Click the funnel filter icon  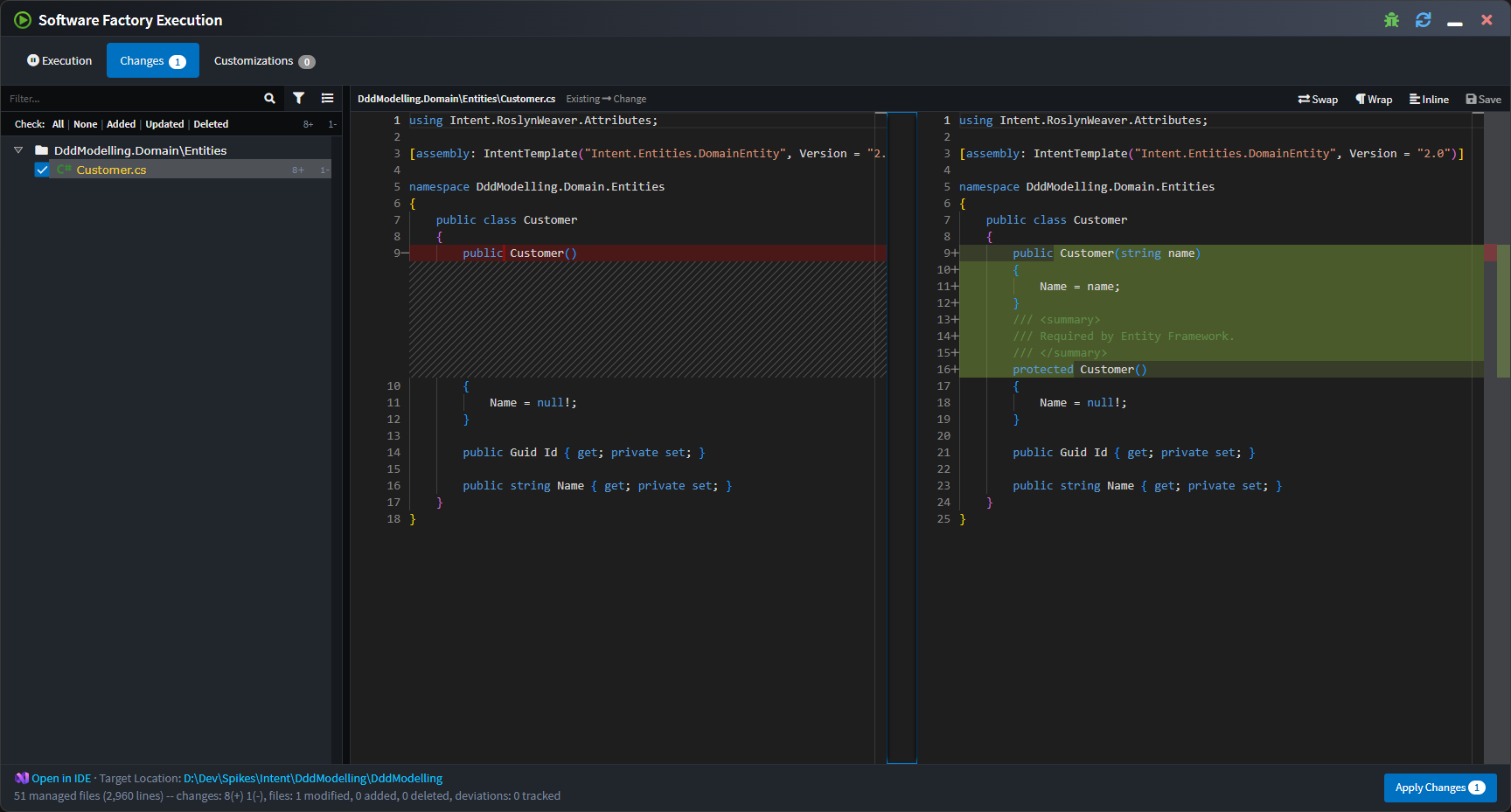299,99
